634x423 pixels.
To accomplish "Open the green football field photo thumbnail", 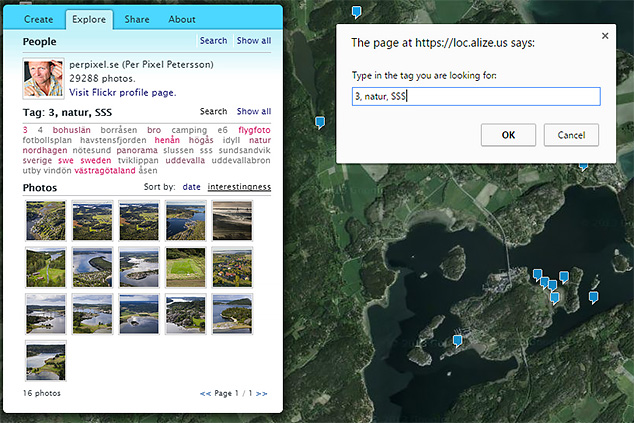I will point(186,267).
